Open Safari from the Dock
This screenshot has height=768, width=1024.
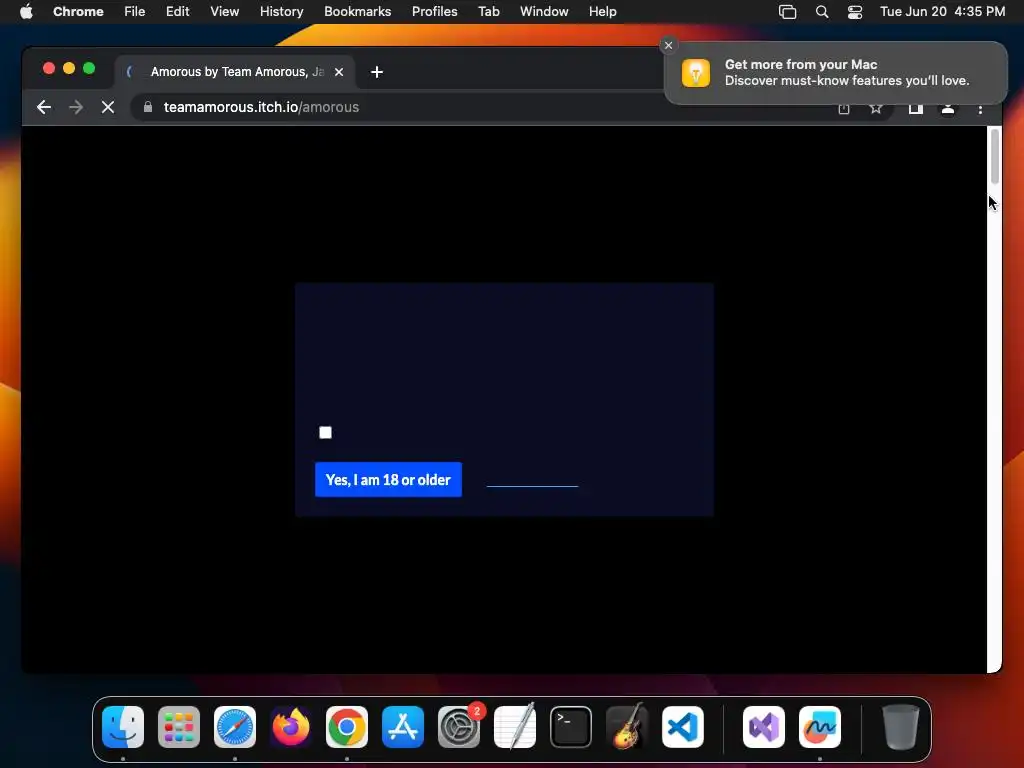click(235, 727)
